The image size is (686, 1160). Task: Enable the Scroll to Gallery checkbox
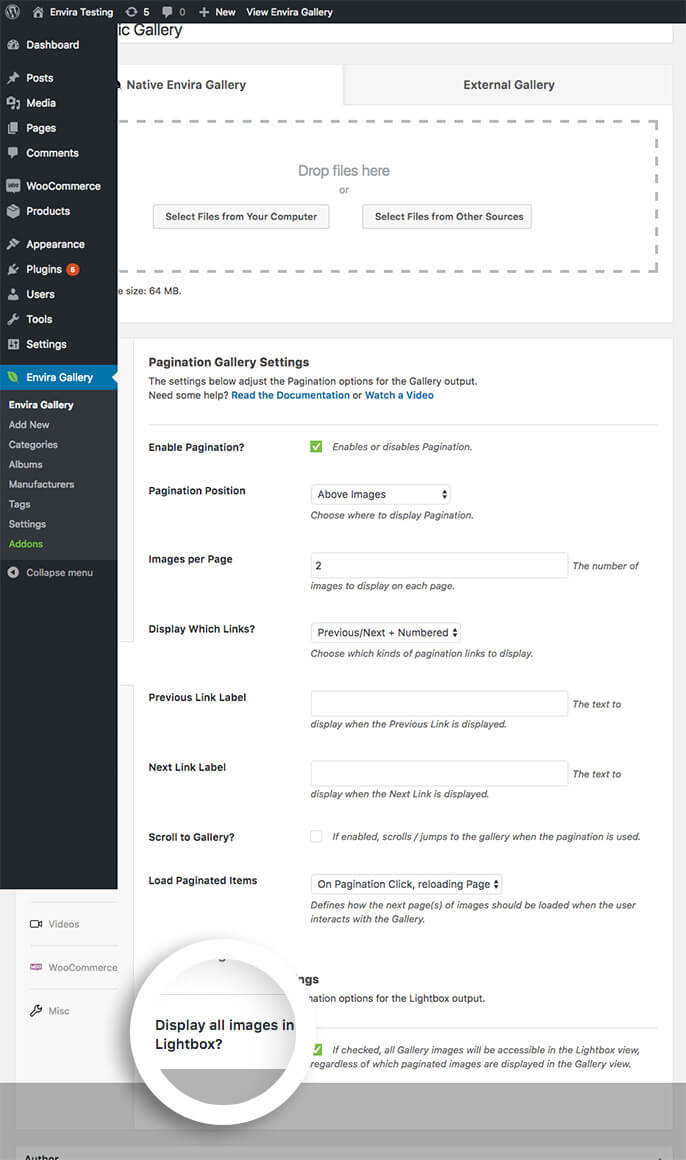(x=316, y=836)
